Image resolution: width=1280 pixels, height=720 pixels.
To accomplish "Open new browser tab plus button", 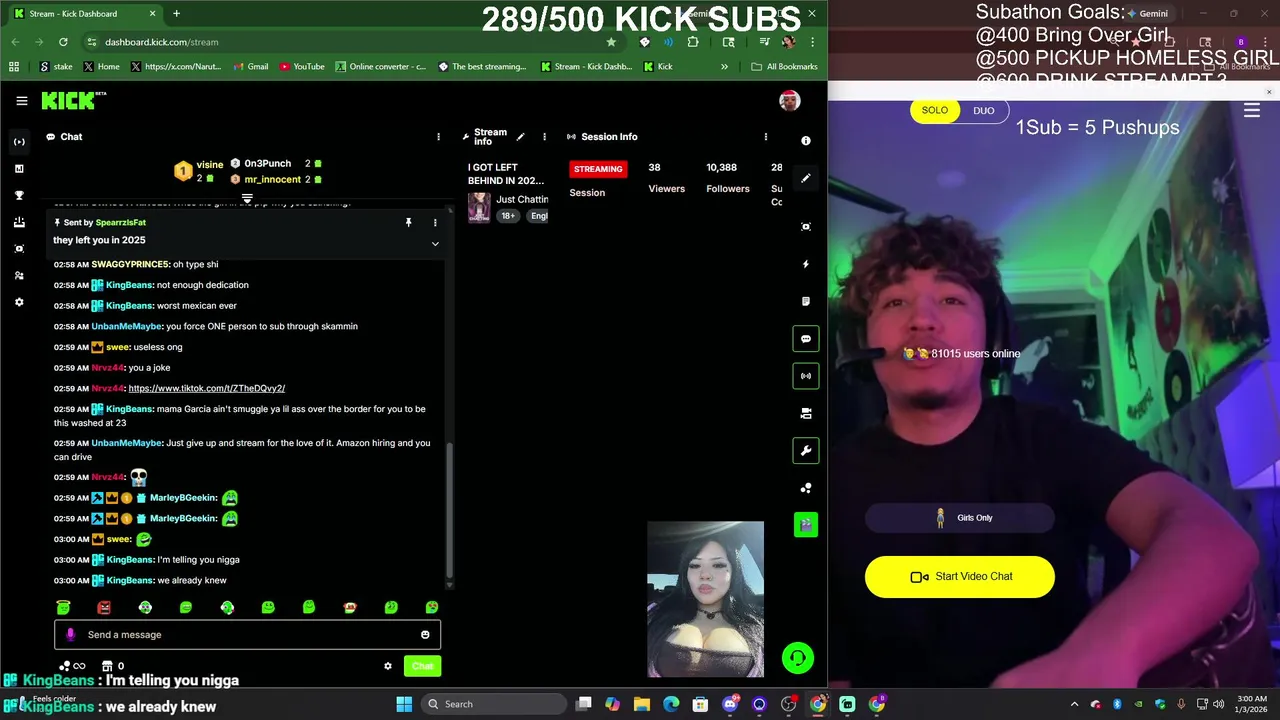I will click(x=176, y=14).
